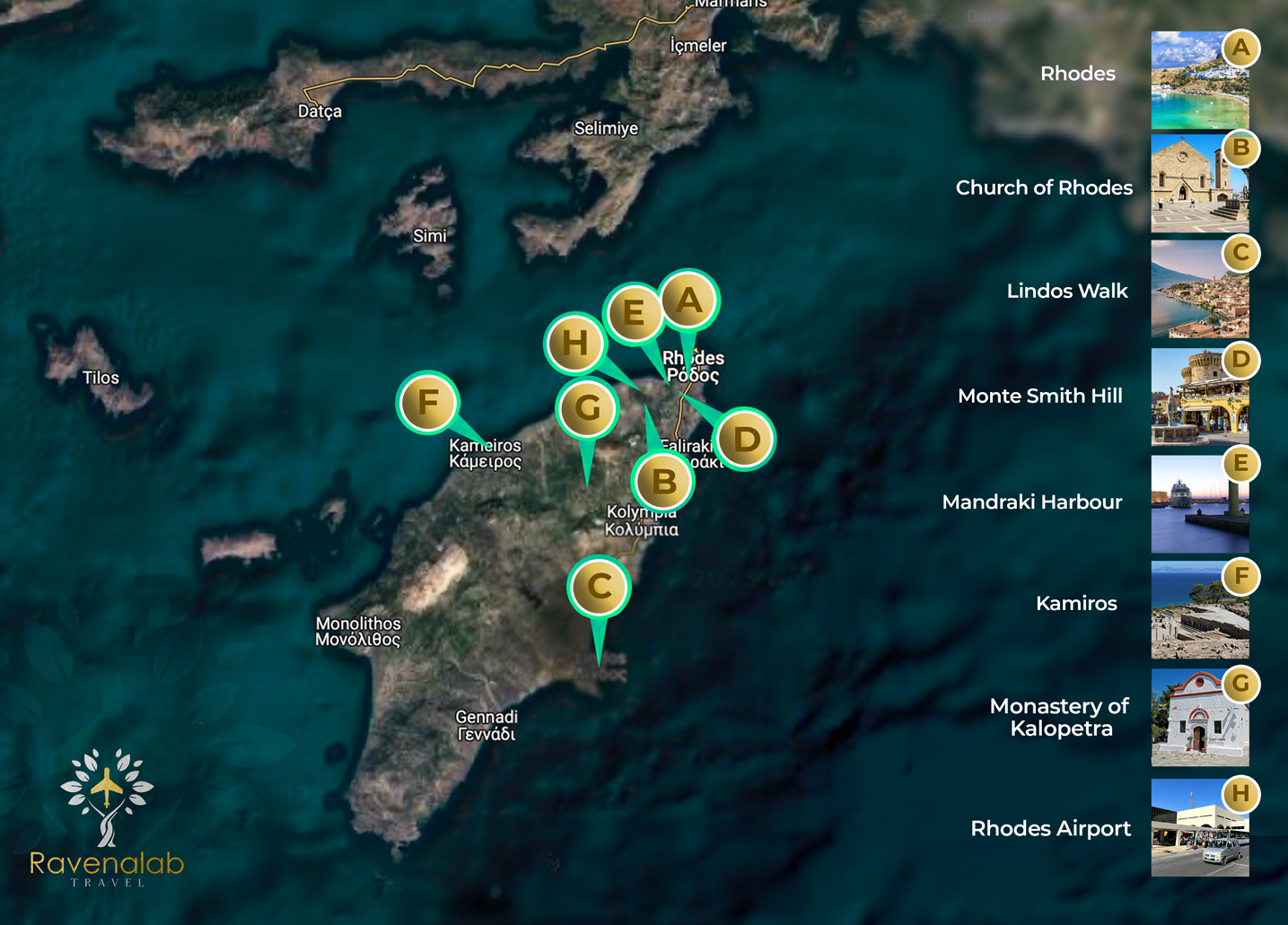Click the Kamiros legend label
The height and width of the screenshot is (925, 1288).
[1075, 604]
